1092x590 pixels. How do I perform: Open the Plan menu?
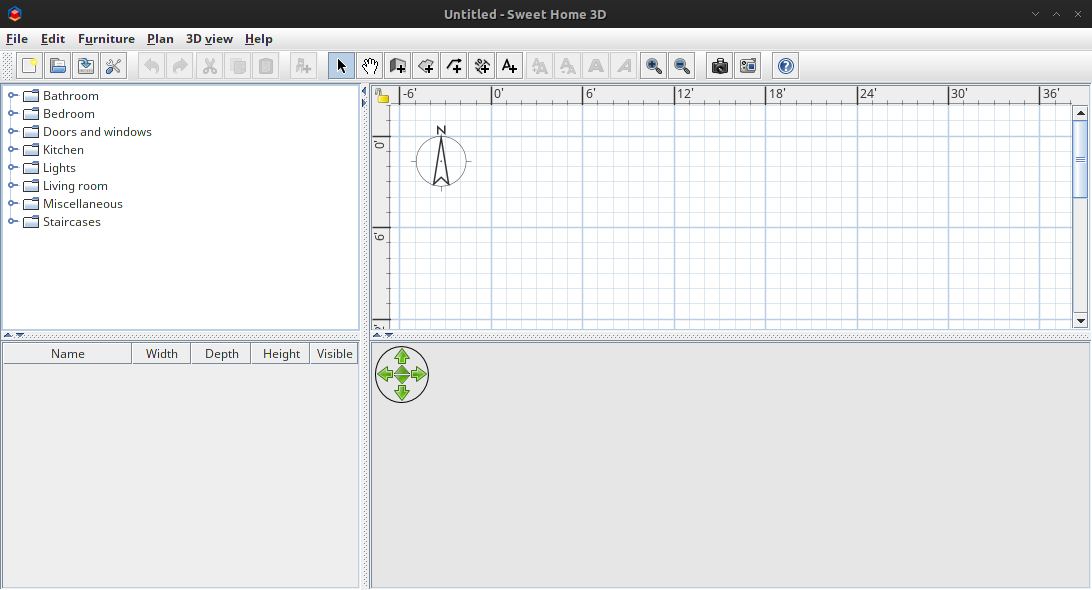click(160, 39)
